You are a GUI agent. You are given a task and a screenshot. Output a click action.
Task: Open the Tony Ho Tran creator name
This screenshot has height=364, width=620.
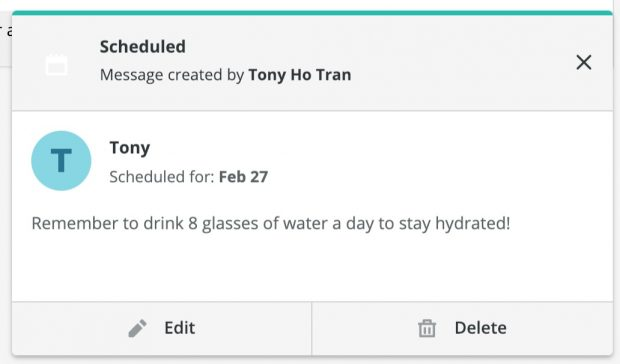tap(300, 75)
